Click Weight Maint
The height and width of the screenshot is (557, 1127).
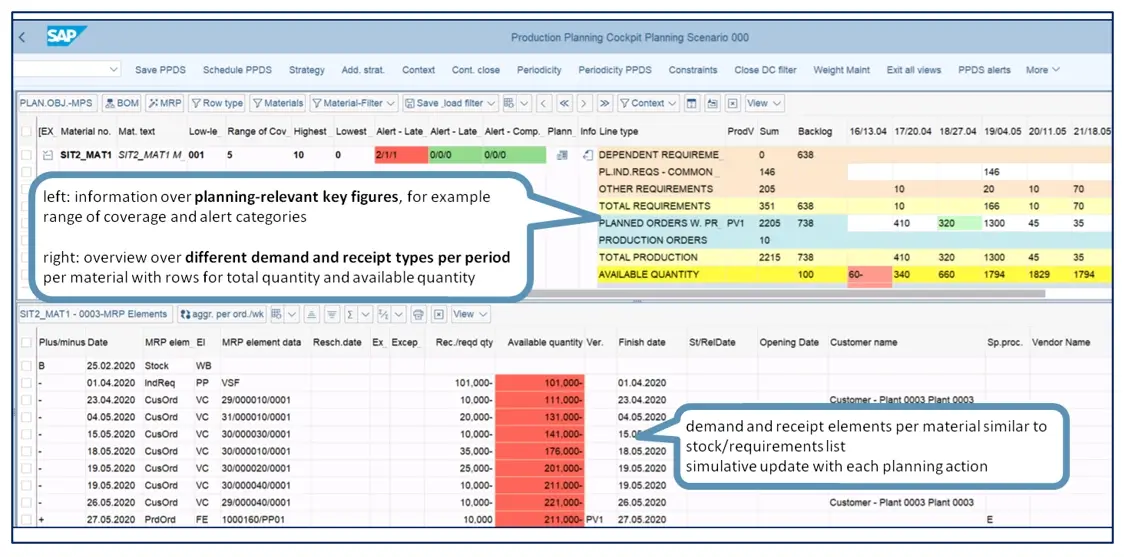pyautogui.click(x=842, y=70)
